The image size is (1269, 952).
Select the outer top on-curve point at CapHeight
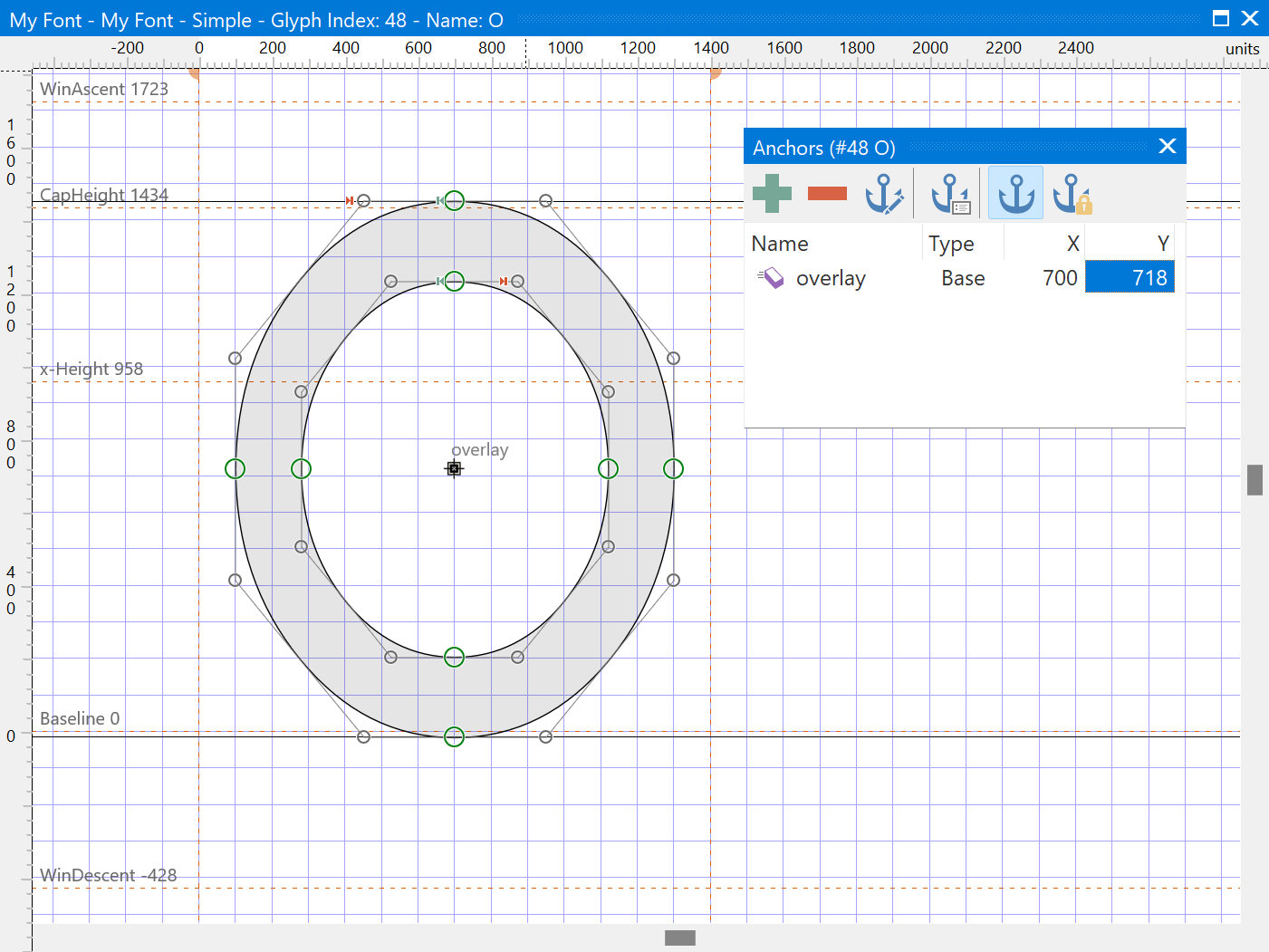pos(455,201)
